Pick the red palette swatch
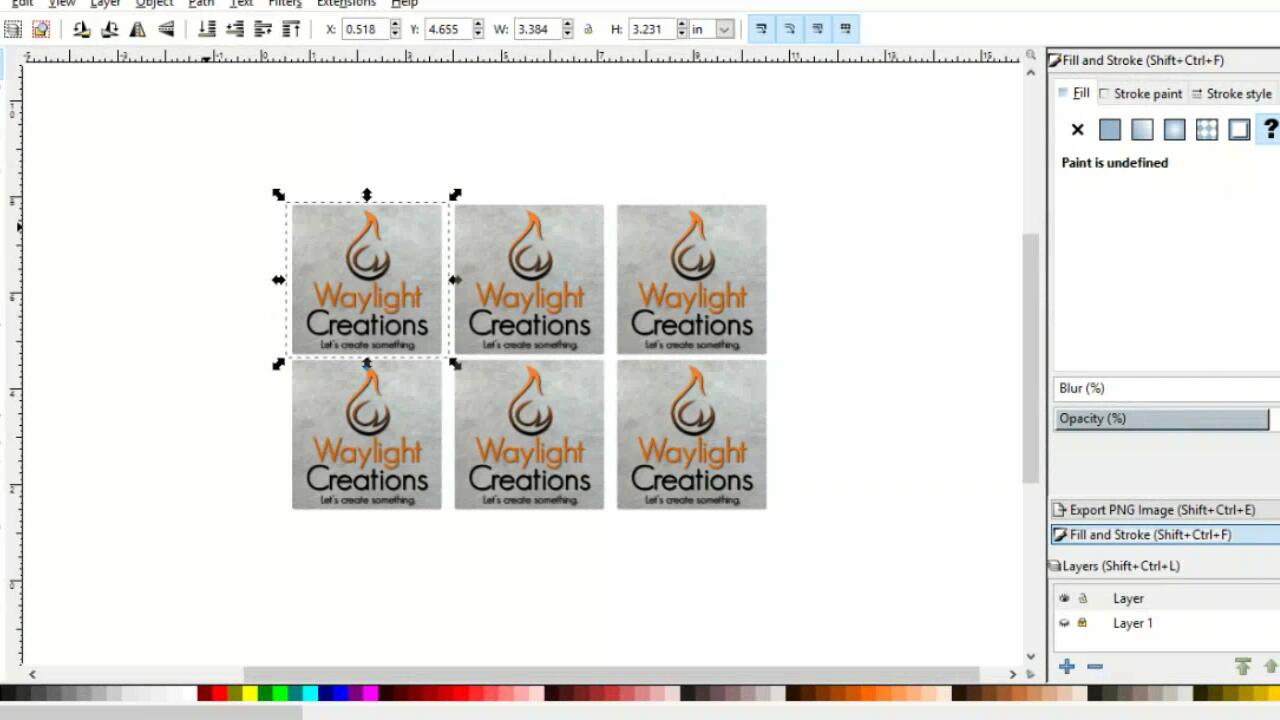The image size is (1280, 720). pos(219,693)
